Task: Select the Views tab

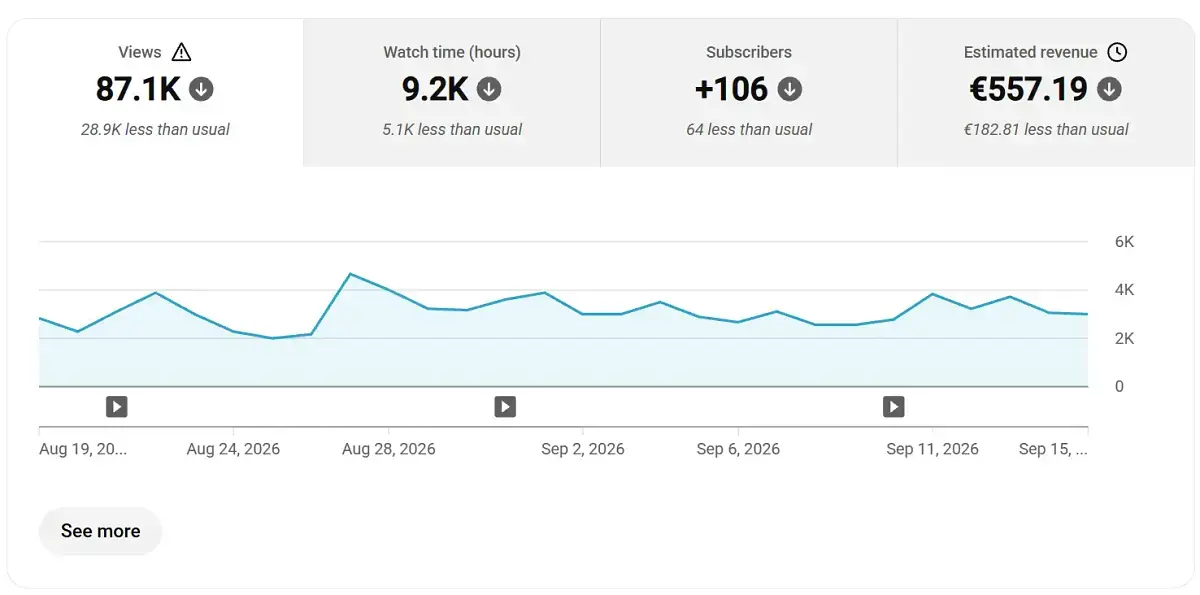Action: [x=155, y=92]
